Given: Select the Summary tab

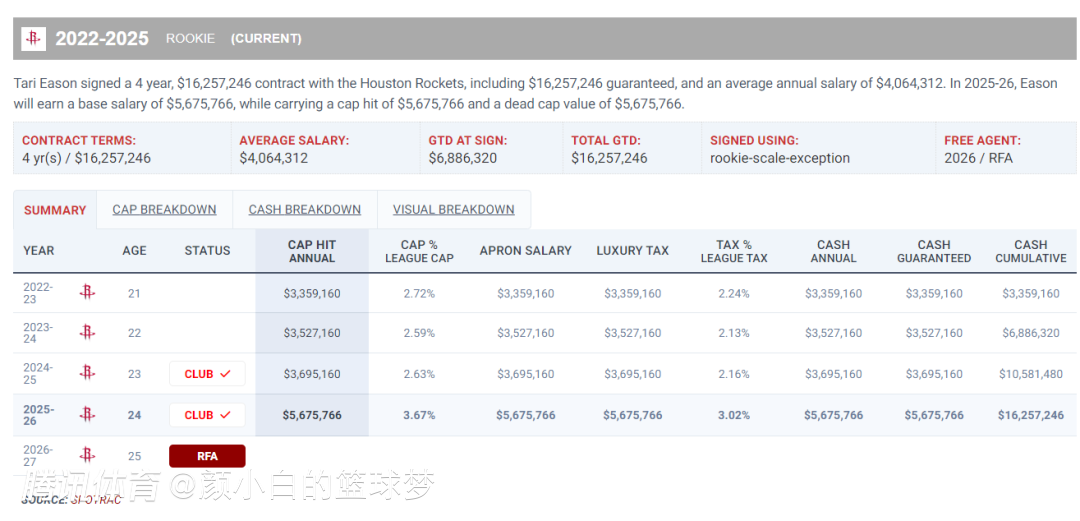Looking at the screenshot, I should pos(55,210).
